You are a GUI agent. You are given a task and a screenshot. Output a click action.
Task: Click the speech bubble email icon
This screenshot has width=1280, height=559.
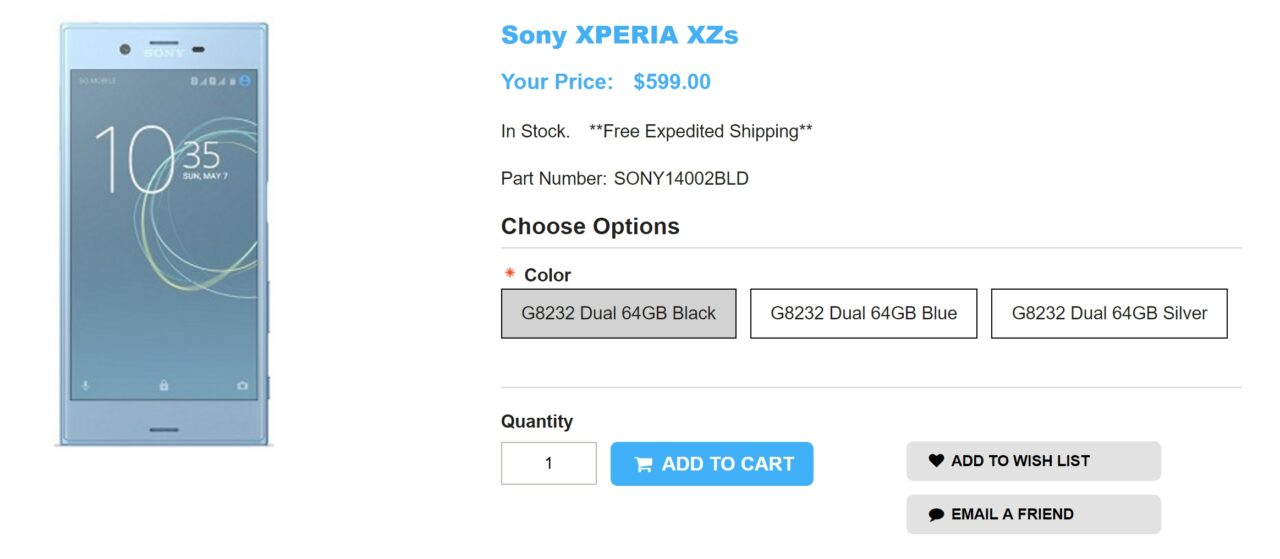(x=936, y=514)
